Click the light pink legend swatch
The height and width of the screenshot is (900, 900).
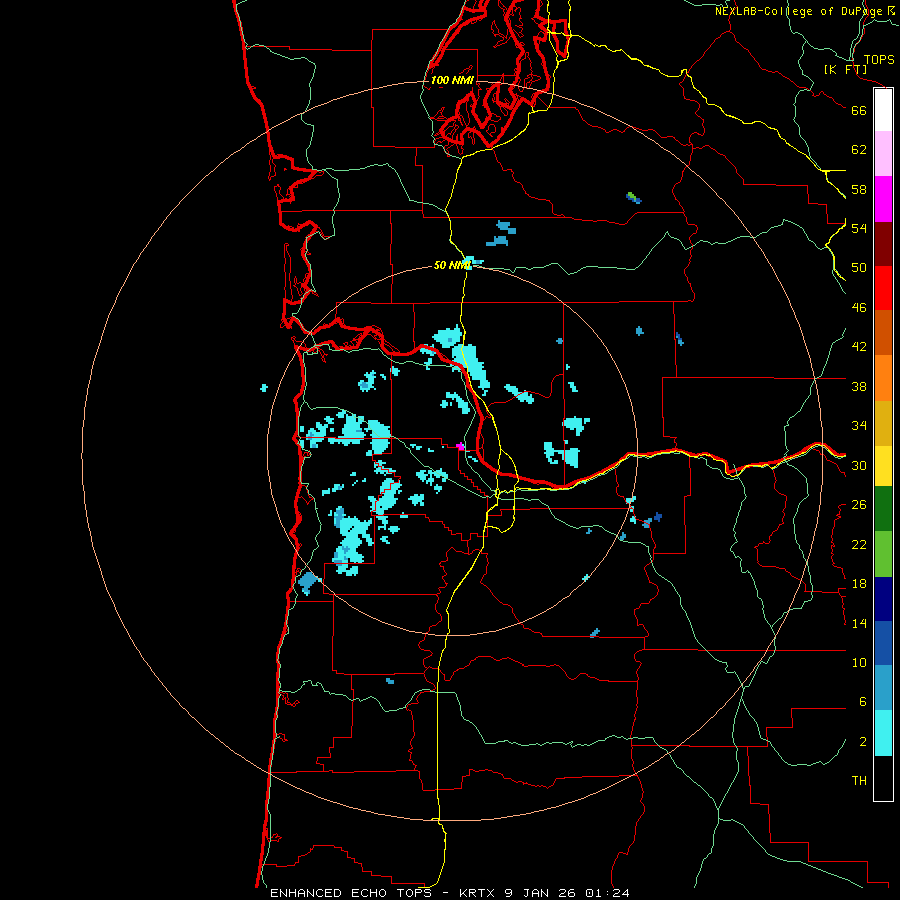tap(883, 154)
